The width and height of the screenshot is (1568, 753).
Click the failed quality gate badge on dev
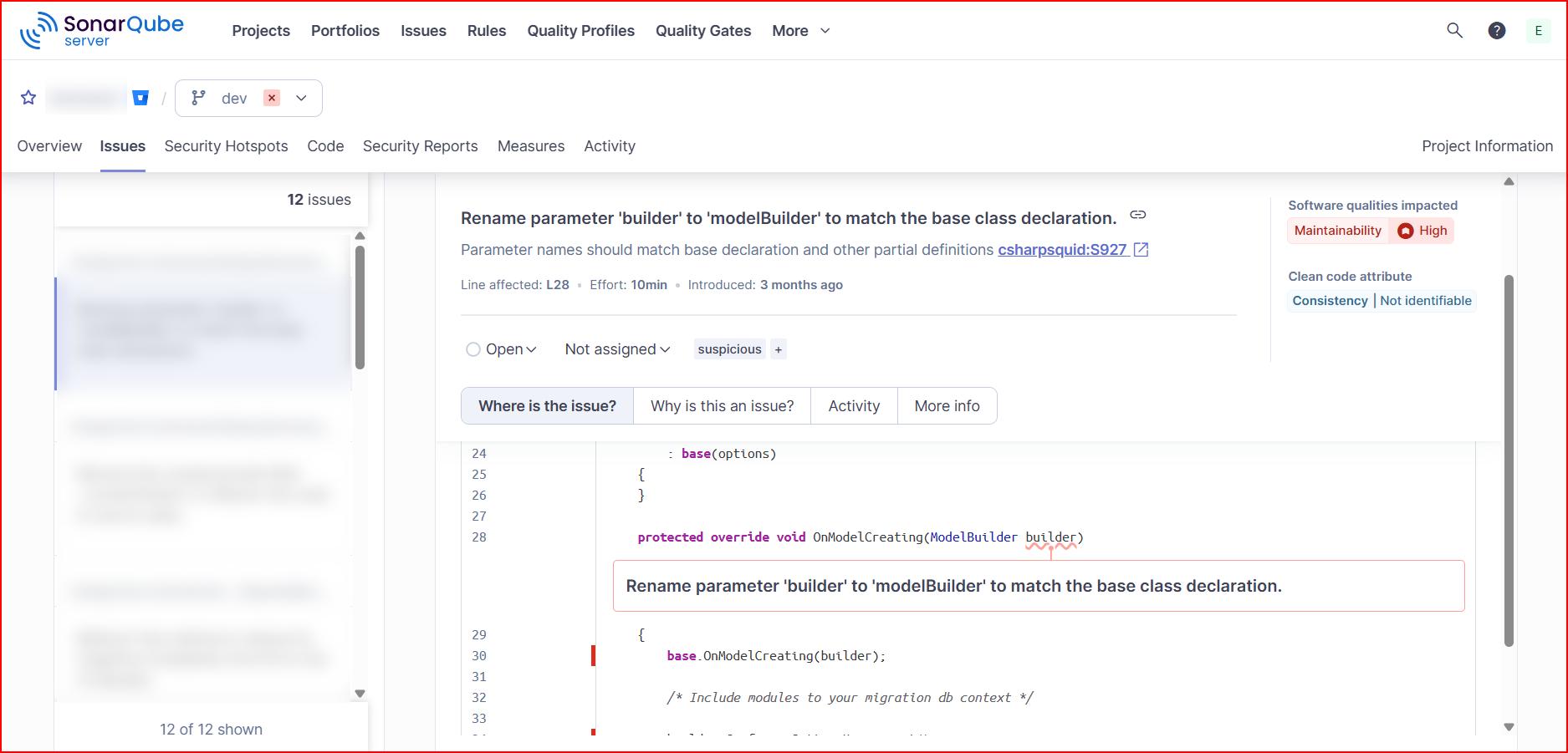272,98
